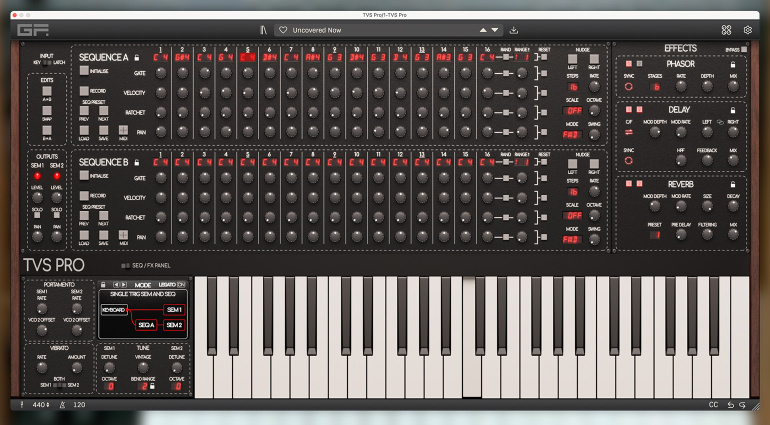Click the Sequence A MIDI grid icon
770x425 pixels.
click(123, 130)
